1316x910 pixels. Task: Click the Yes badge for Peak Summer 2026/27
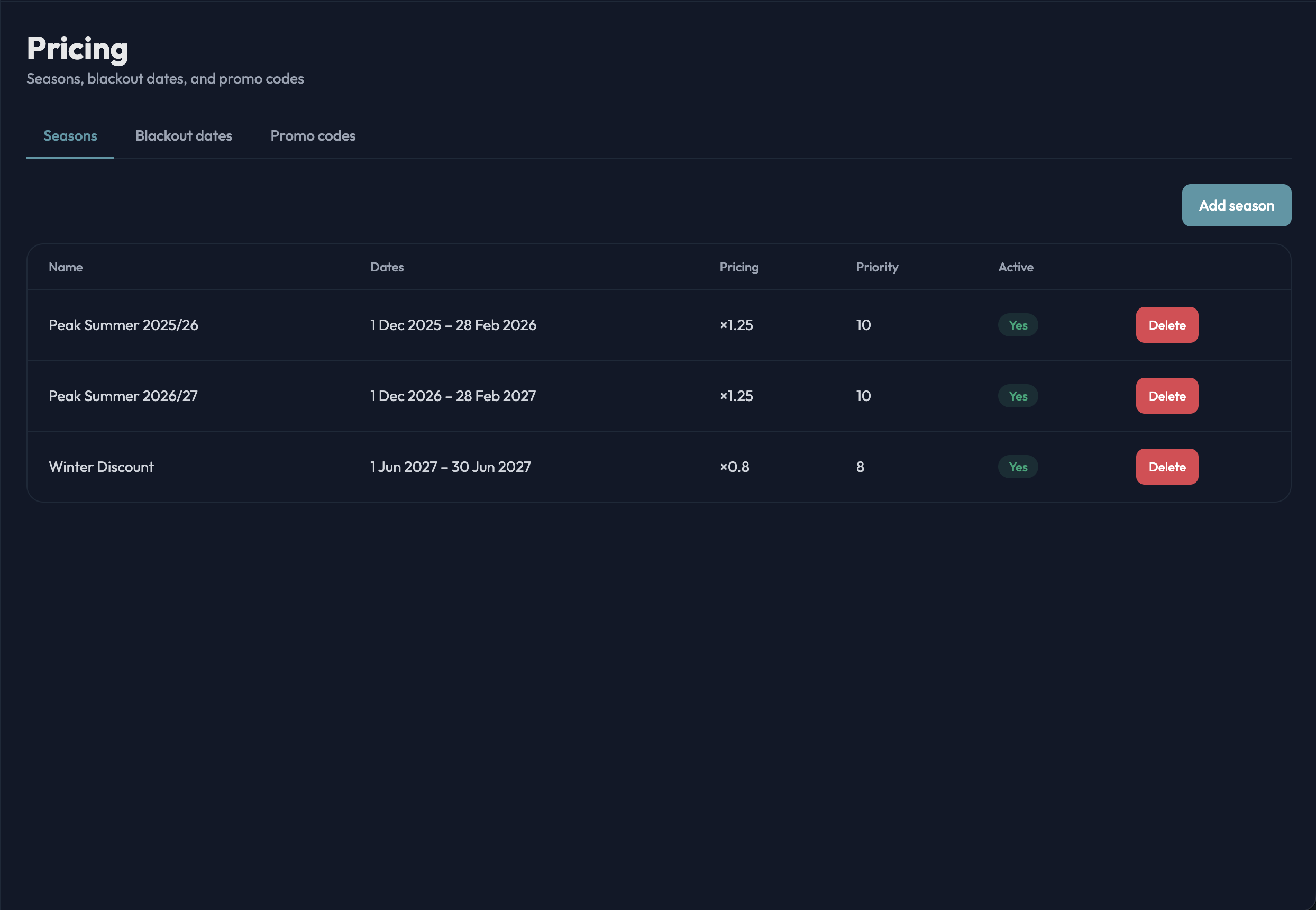click(x=1017, y=396)
